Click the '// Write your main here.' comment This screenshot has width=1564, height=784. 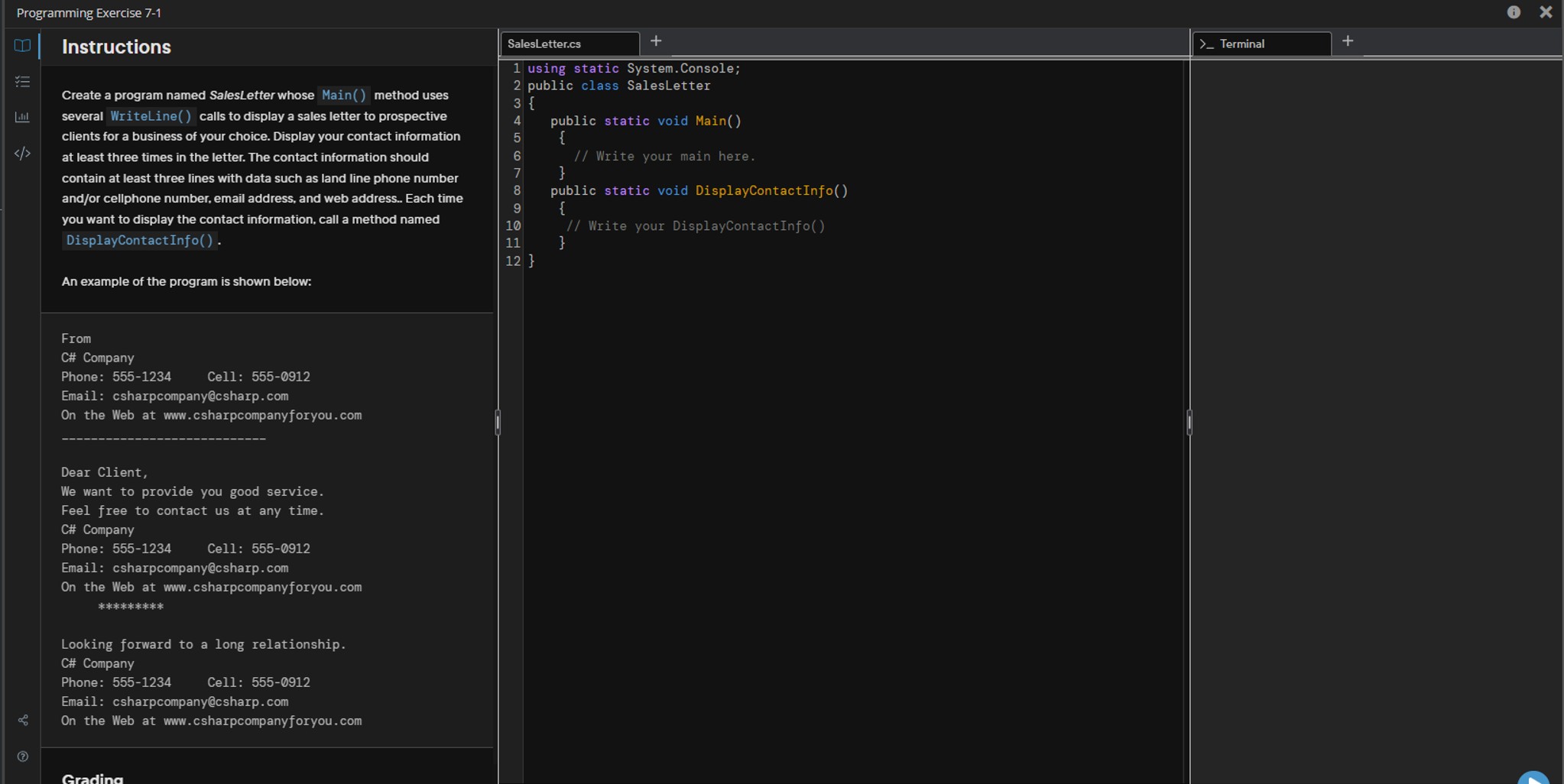point(664,156)
